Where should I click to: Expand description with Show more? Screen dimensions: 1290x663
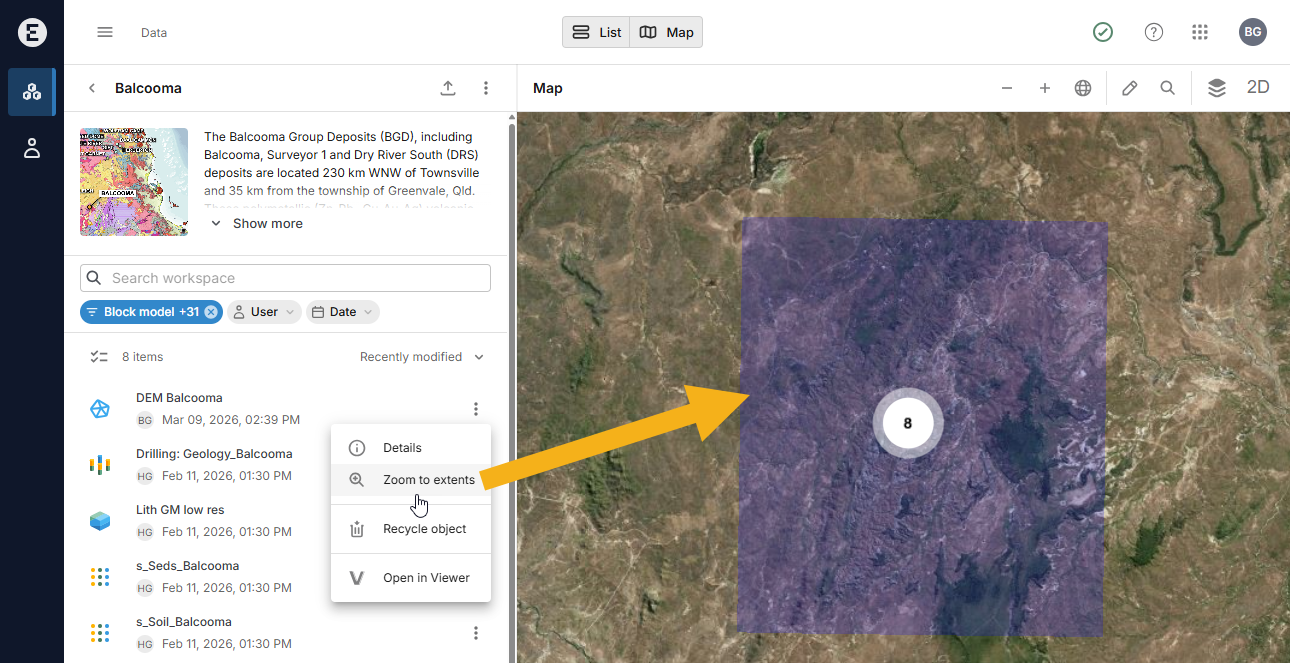[257, 224]
